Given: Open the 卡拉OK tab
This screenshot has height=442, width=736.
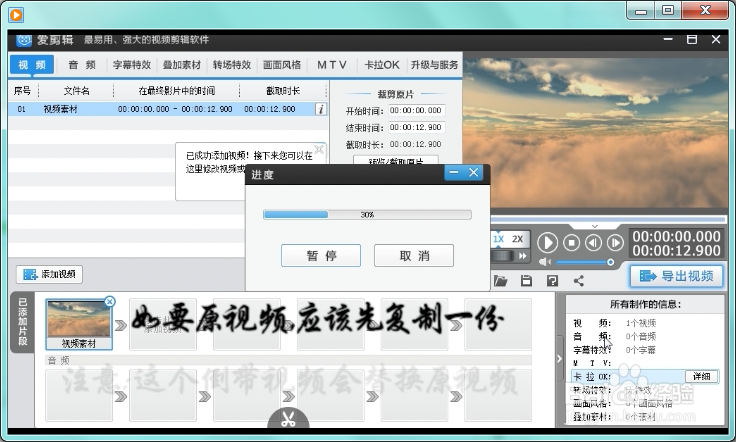Looking at the screenshot, I should (382, 65).
